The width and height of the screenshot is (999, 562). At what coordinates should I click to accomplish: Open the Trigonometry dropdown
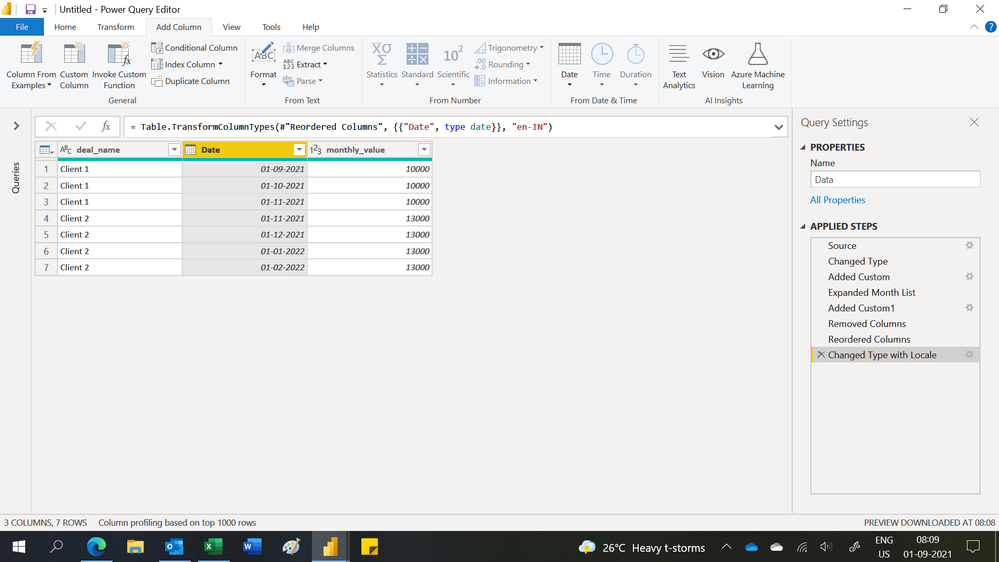509,48
